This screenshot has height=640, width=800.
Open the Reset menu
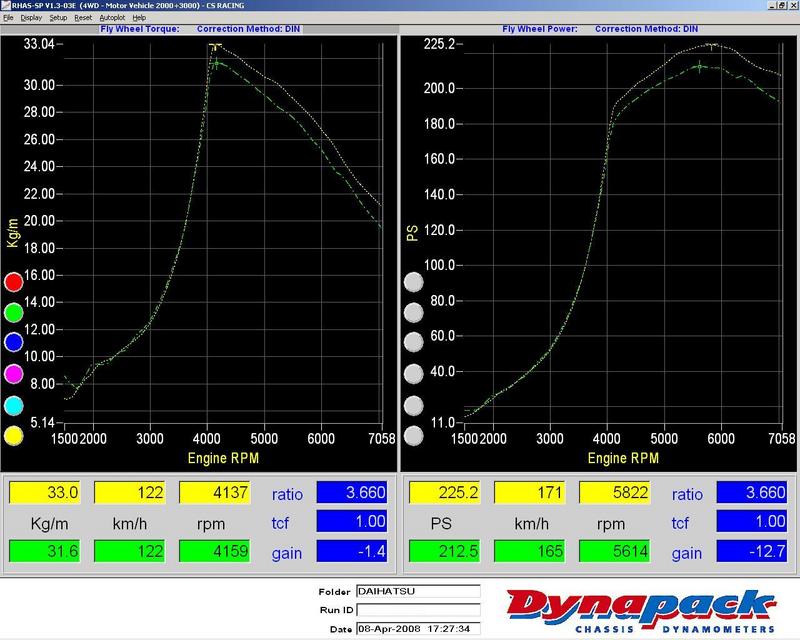[x=83, y=17]
